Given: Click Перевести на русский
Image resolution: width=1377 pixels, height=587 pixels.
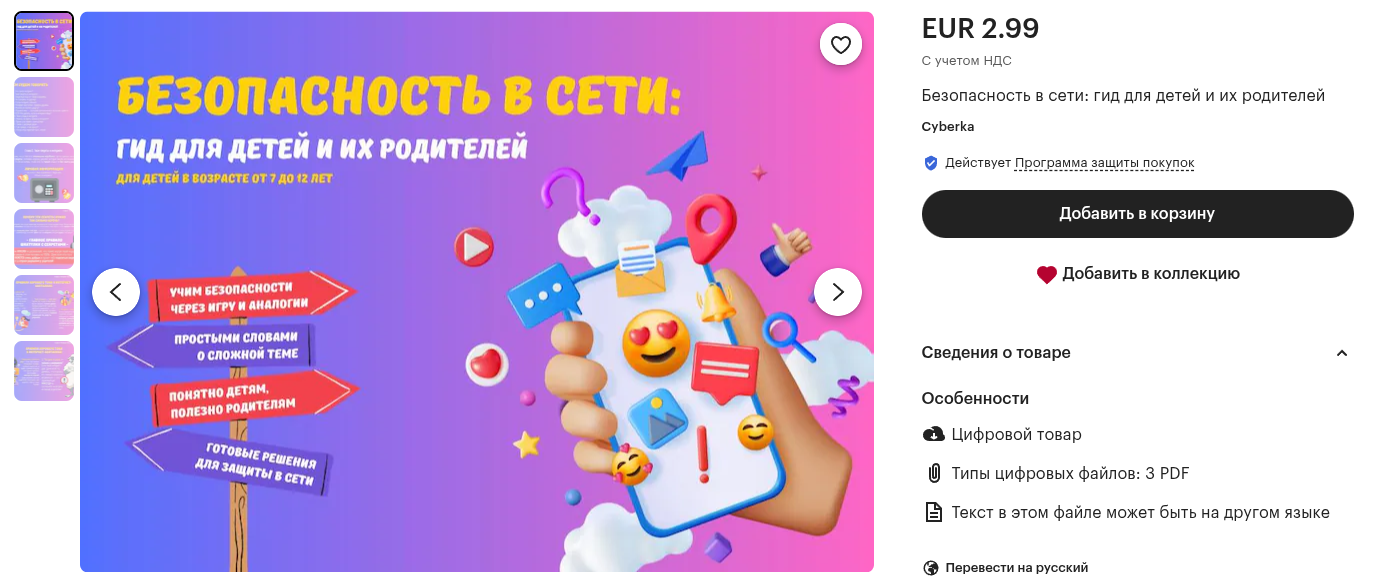Looking at the screenshot, I should point(1016,568).
